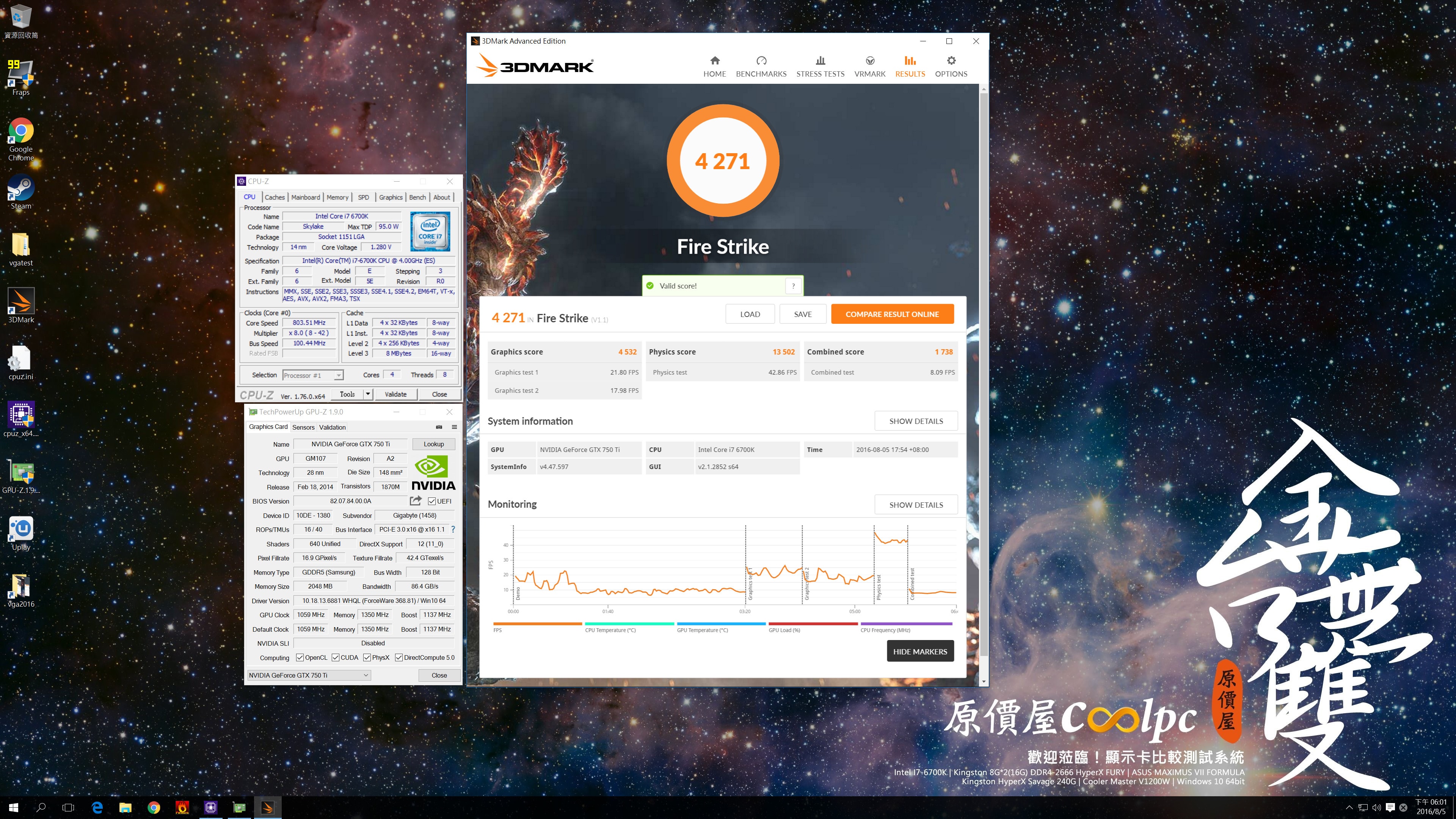
Task: Click Validate button in CPU-Z
Action: click(x=395, y=394)
